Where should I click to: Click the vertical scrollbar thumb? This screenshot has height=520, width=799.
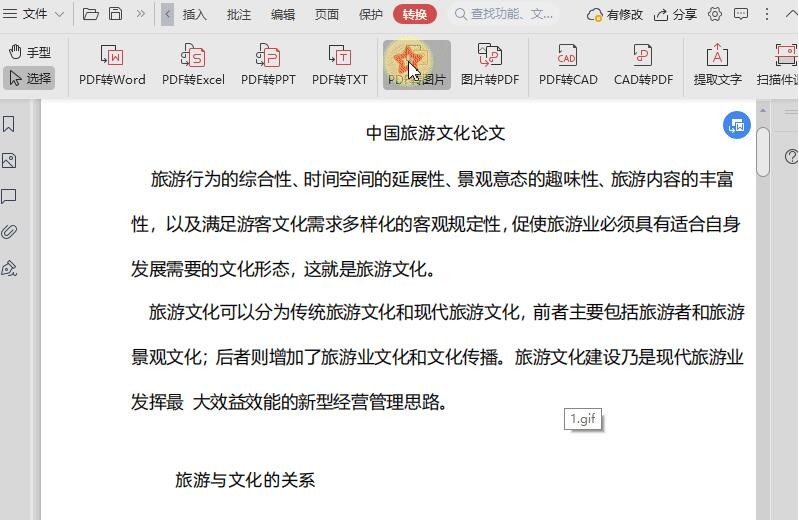pyautogui.click(x=762, y=152)
